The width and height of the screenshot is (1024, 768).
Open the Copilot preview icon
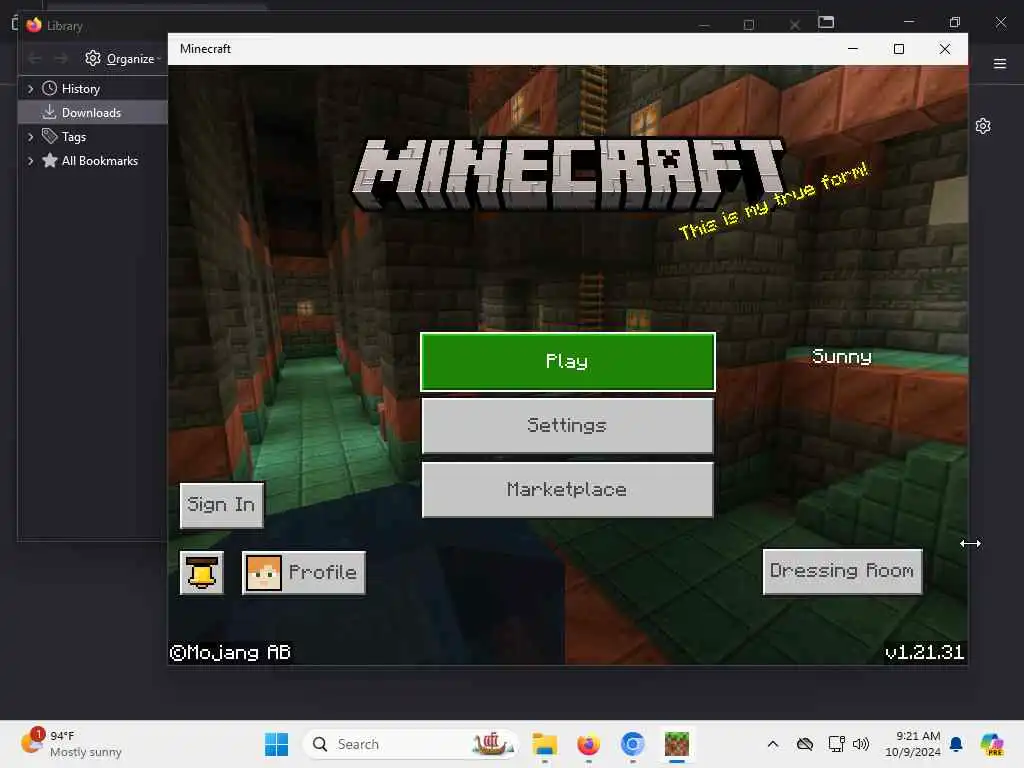[x=992, y=744]
